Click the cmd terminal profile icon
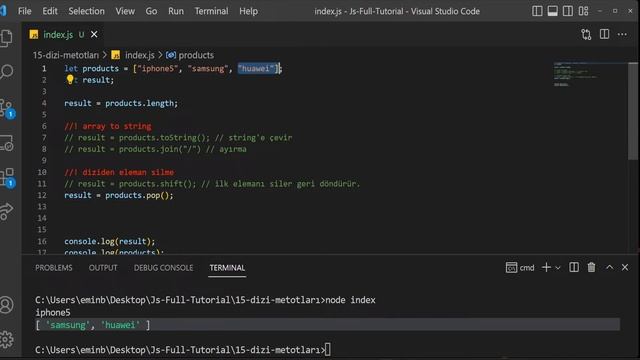 pyautogui.click(x=511, y=267)
